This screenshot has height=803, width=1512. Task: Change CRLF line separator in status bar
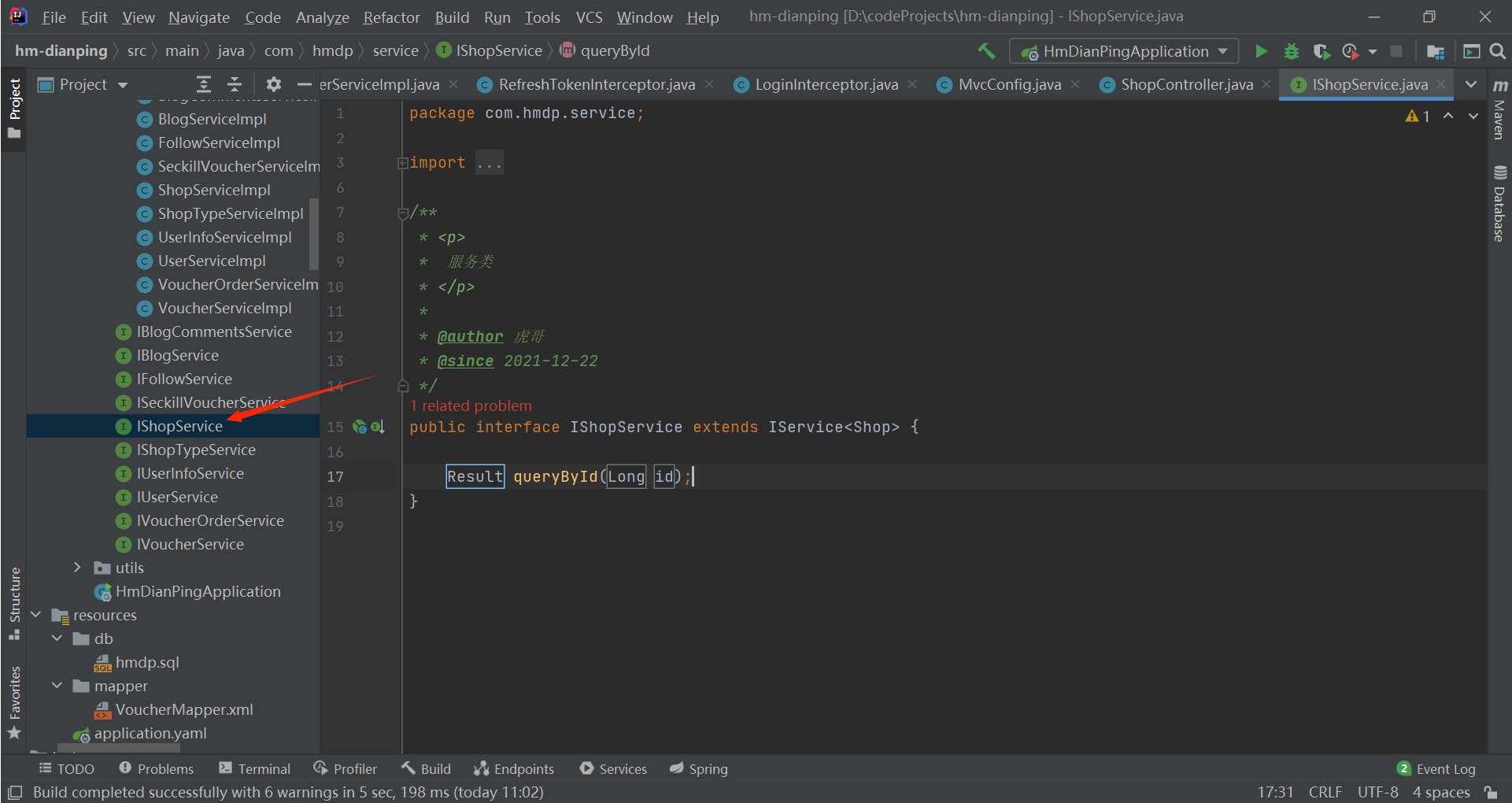[x=1325, y=792]
